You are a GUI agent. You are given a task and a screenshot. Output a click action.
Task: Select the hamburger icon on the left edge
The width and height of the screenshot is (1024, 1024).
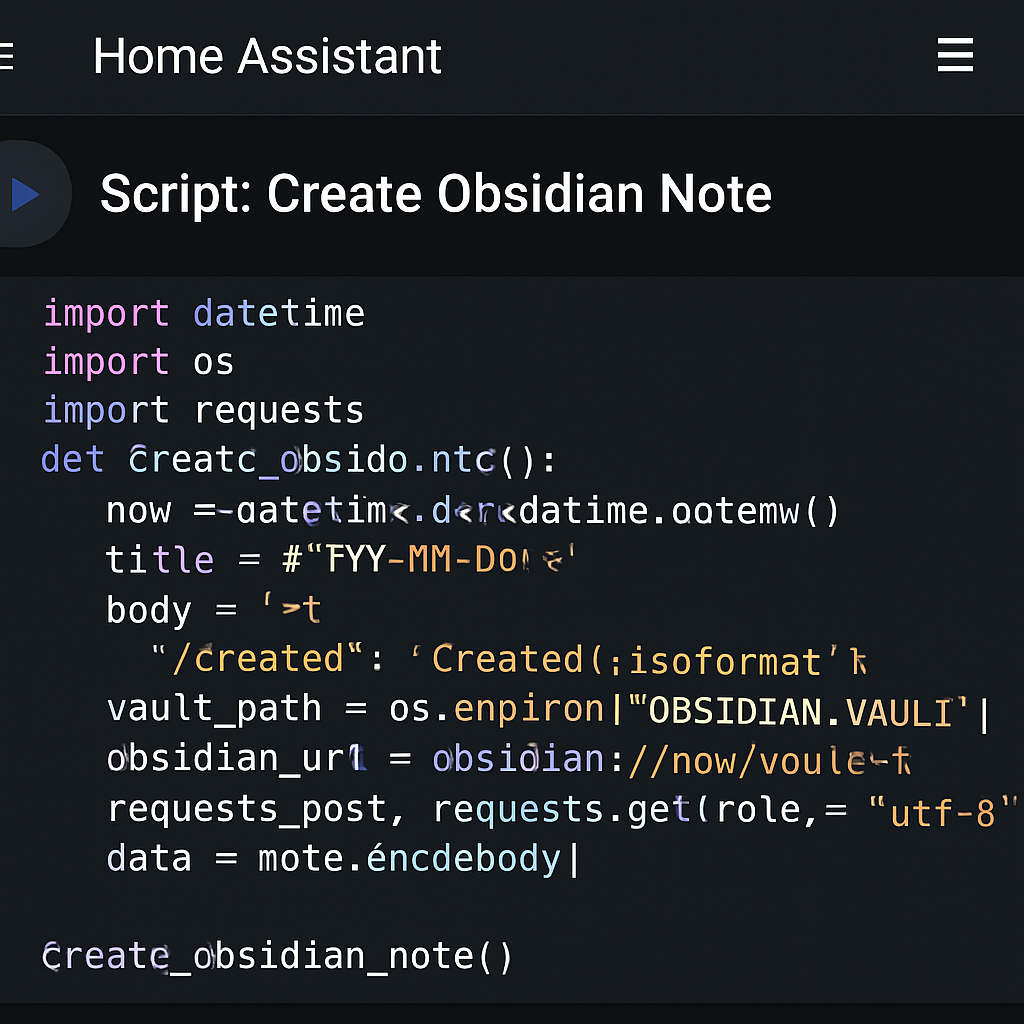coord(6,55)
